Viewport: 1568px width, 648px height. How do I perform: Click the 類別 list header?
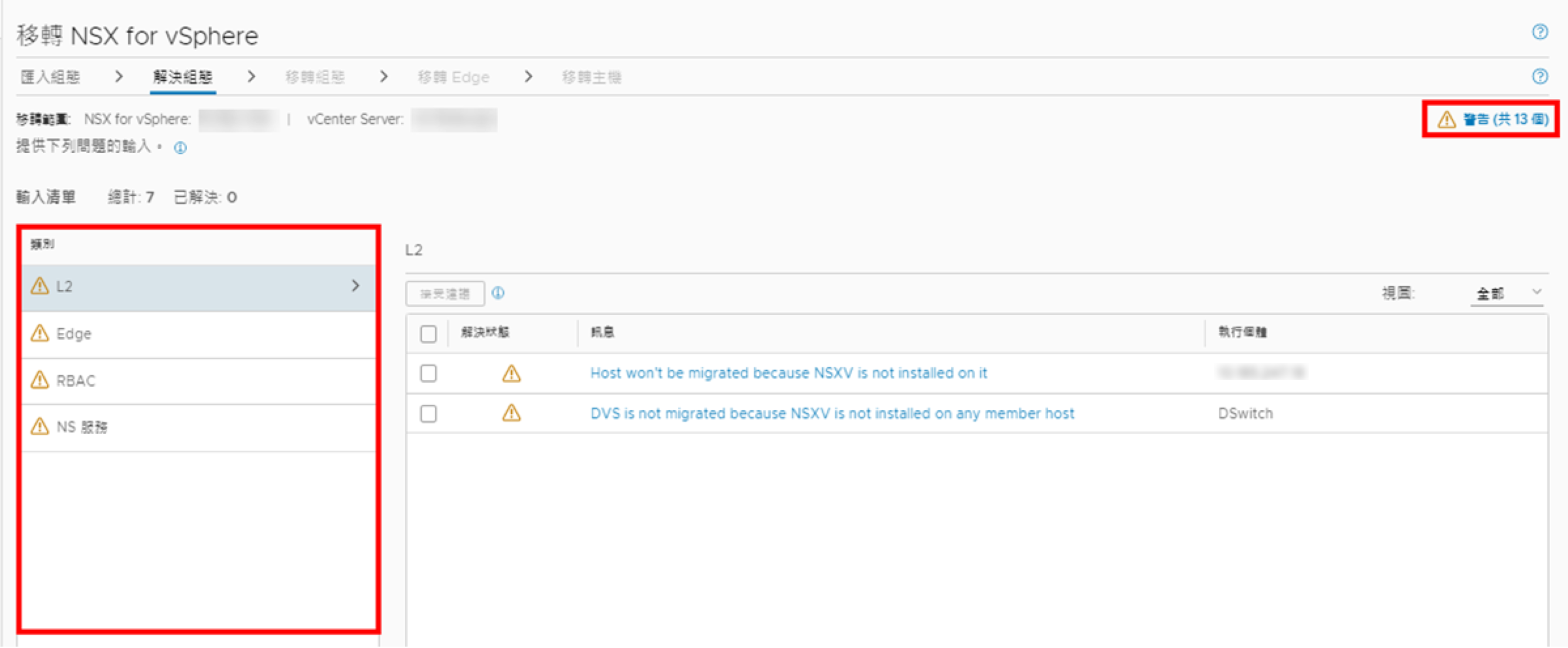click(42, 244)
